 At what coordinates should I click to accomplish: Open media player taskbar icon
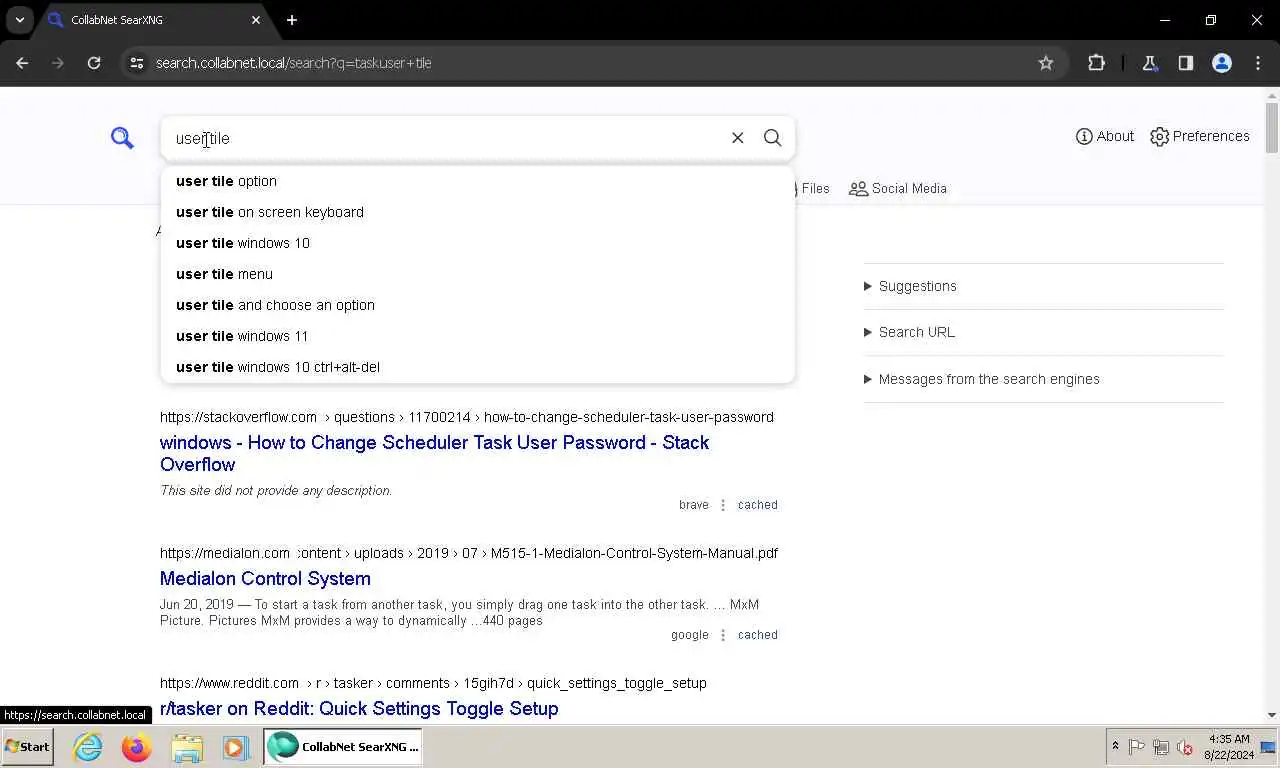point(235,747)
